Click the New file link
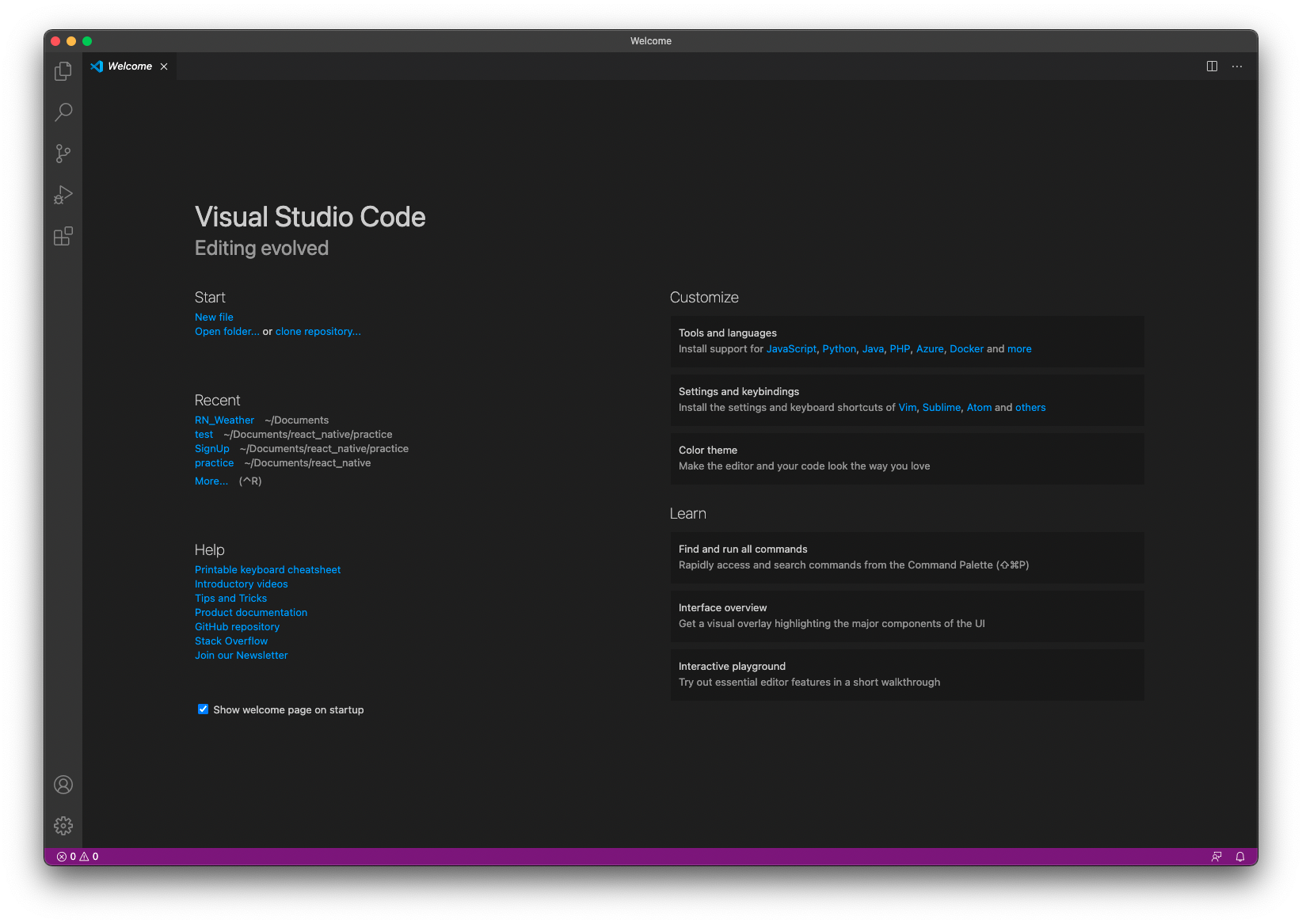This screenshot has height=924, width=1302. point(214,317)
